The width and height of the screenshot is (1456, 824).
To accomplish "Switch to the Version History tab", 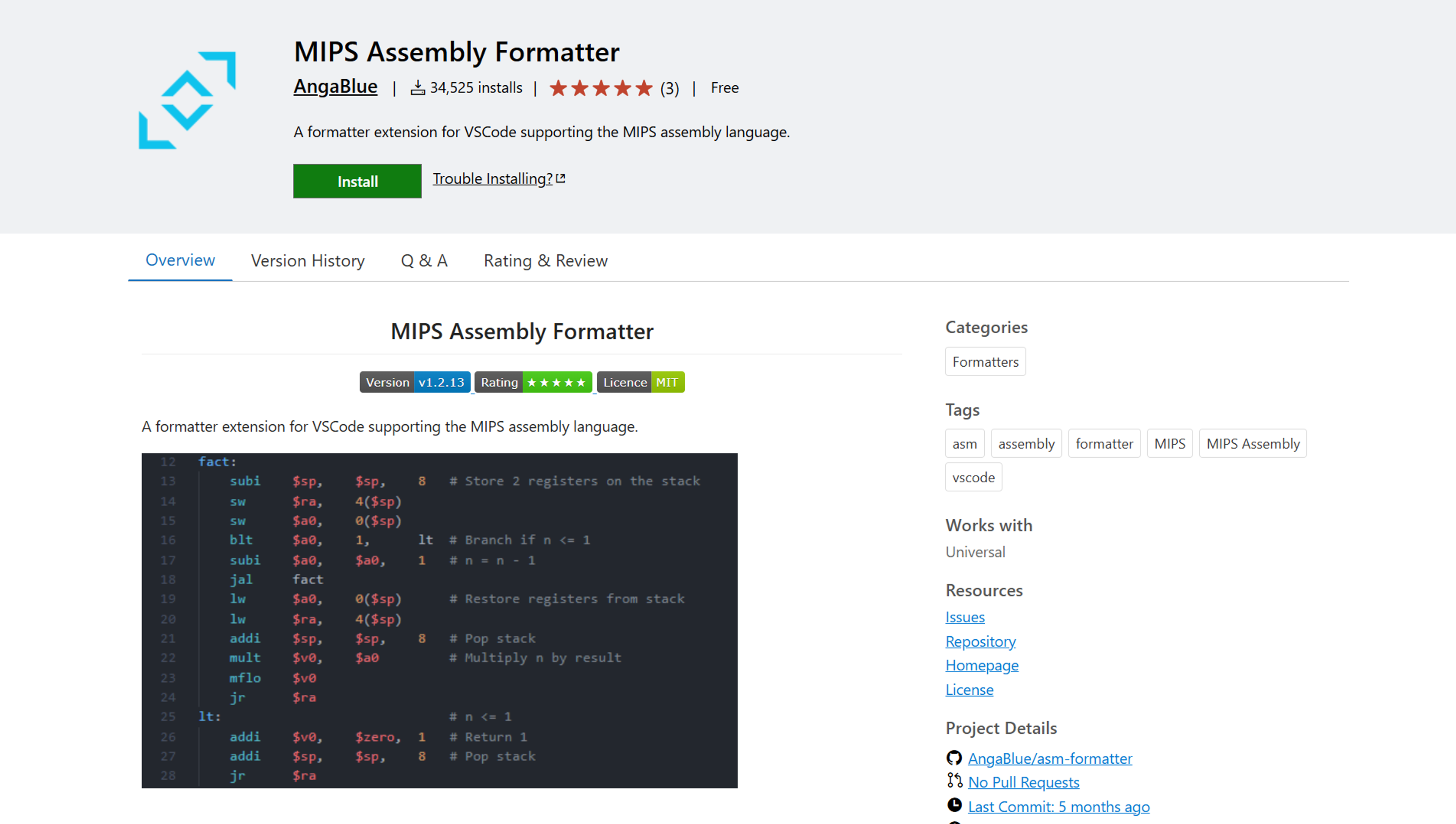I will pos(308,261).
